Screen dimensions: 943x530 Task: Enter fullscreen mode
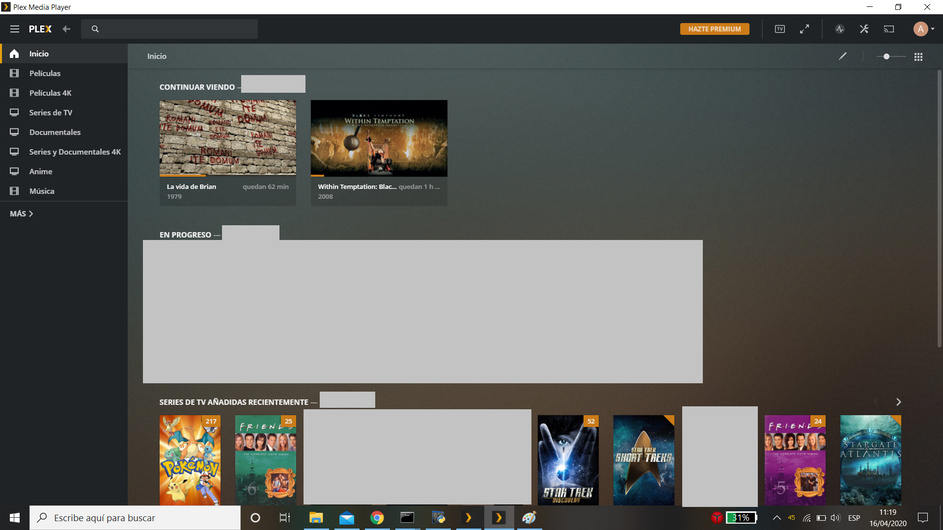804,29
